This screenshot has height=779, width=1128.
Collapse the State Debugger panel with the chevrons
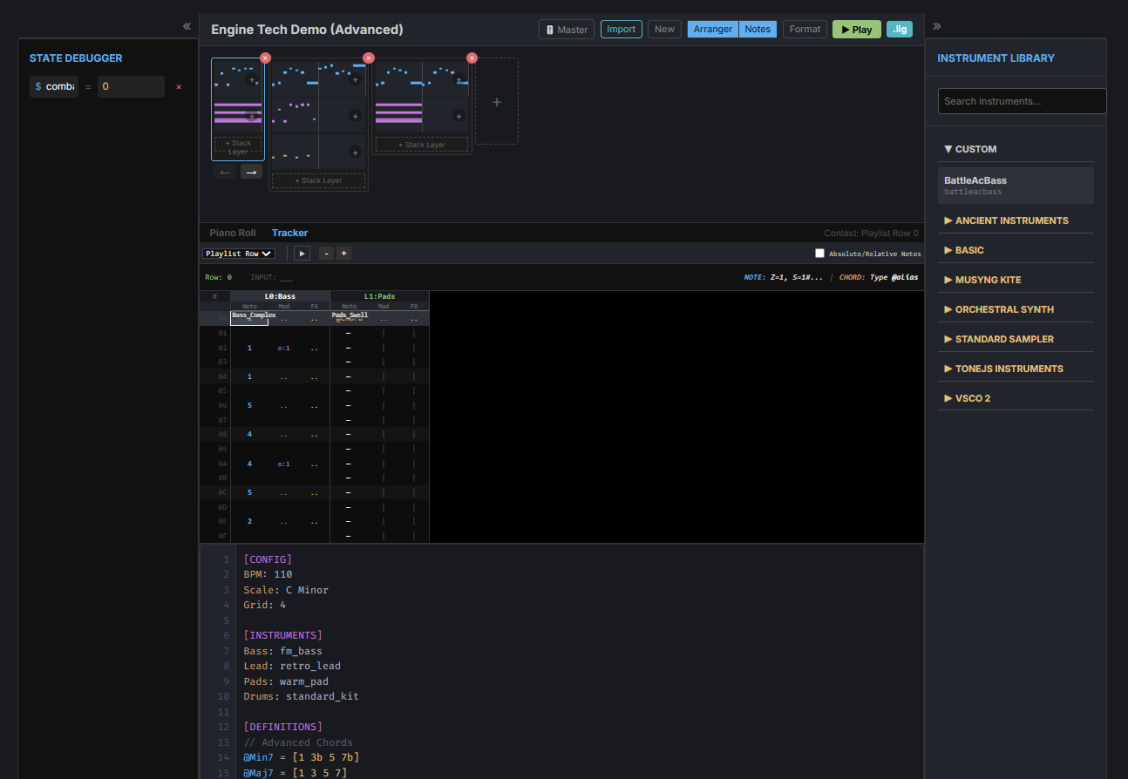coord(187,26)
